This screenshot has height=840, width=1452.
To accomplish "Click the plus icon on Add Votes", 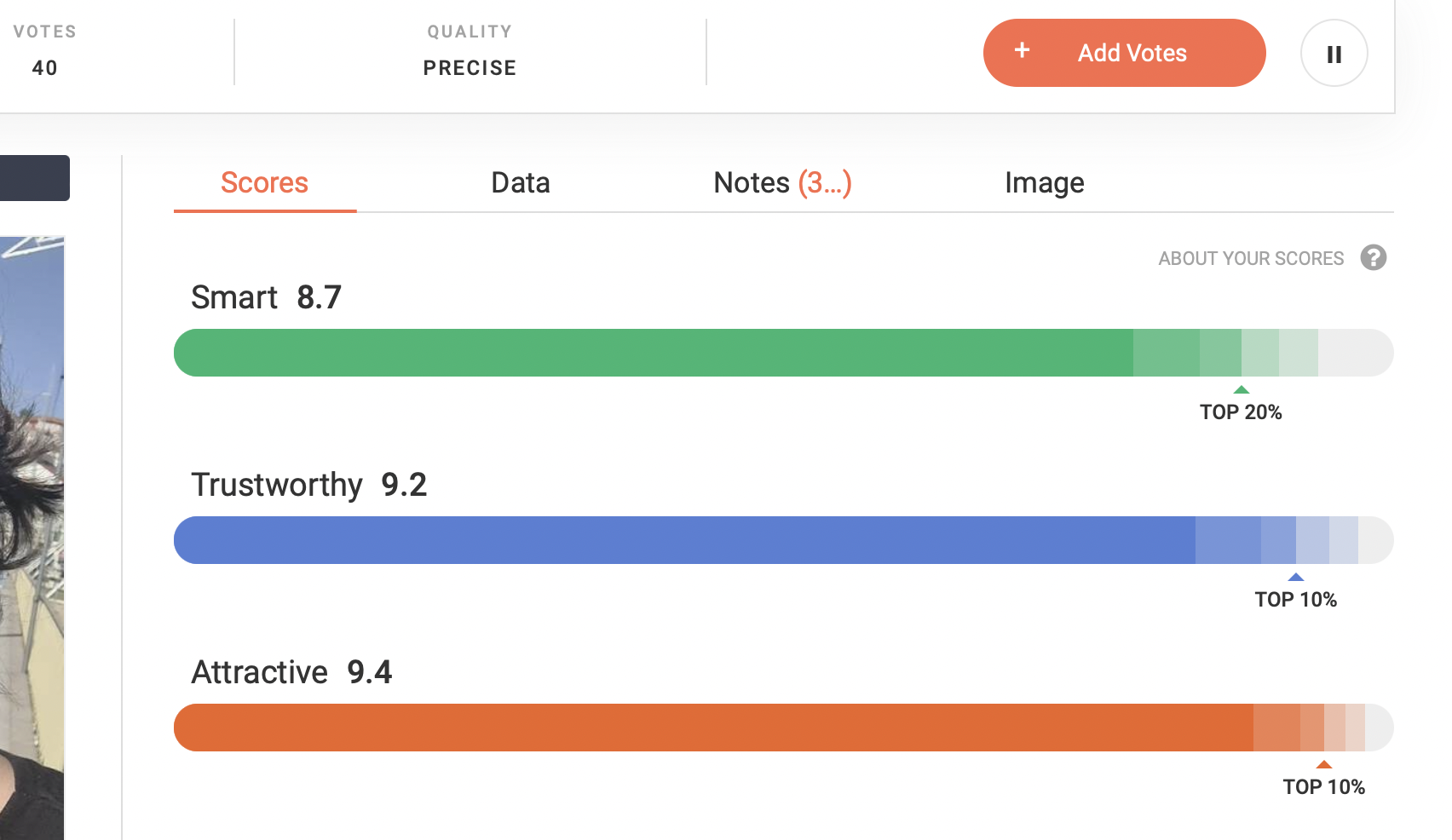I will [x=1022, y=50].
